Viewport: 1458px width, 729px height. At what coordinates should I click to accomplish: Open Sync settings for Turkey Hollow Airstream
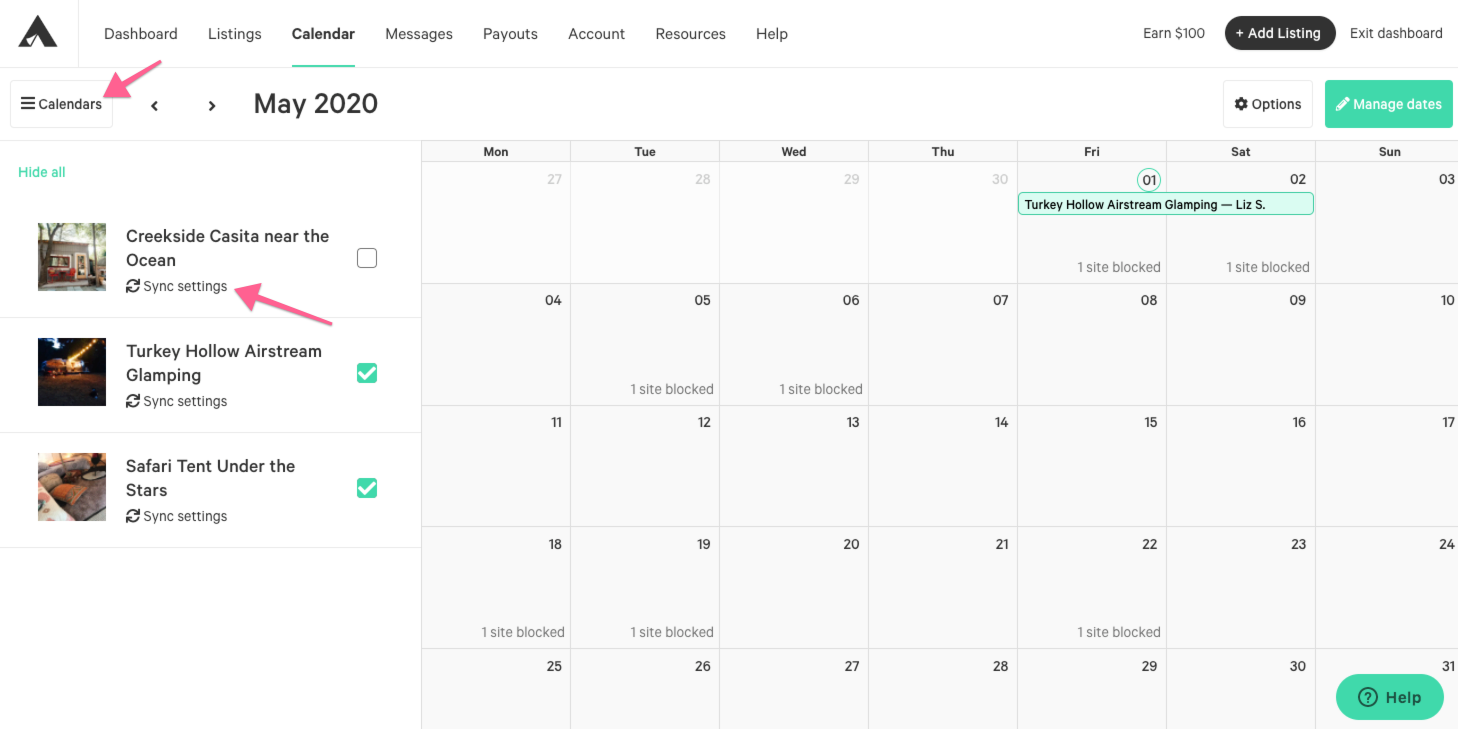pos(177,401)
